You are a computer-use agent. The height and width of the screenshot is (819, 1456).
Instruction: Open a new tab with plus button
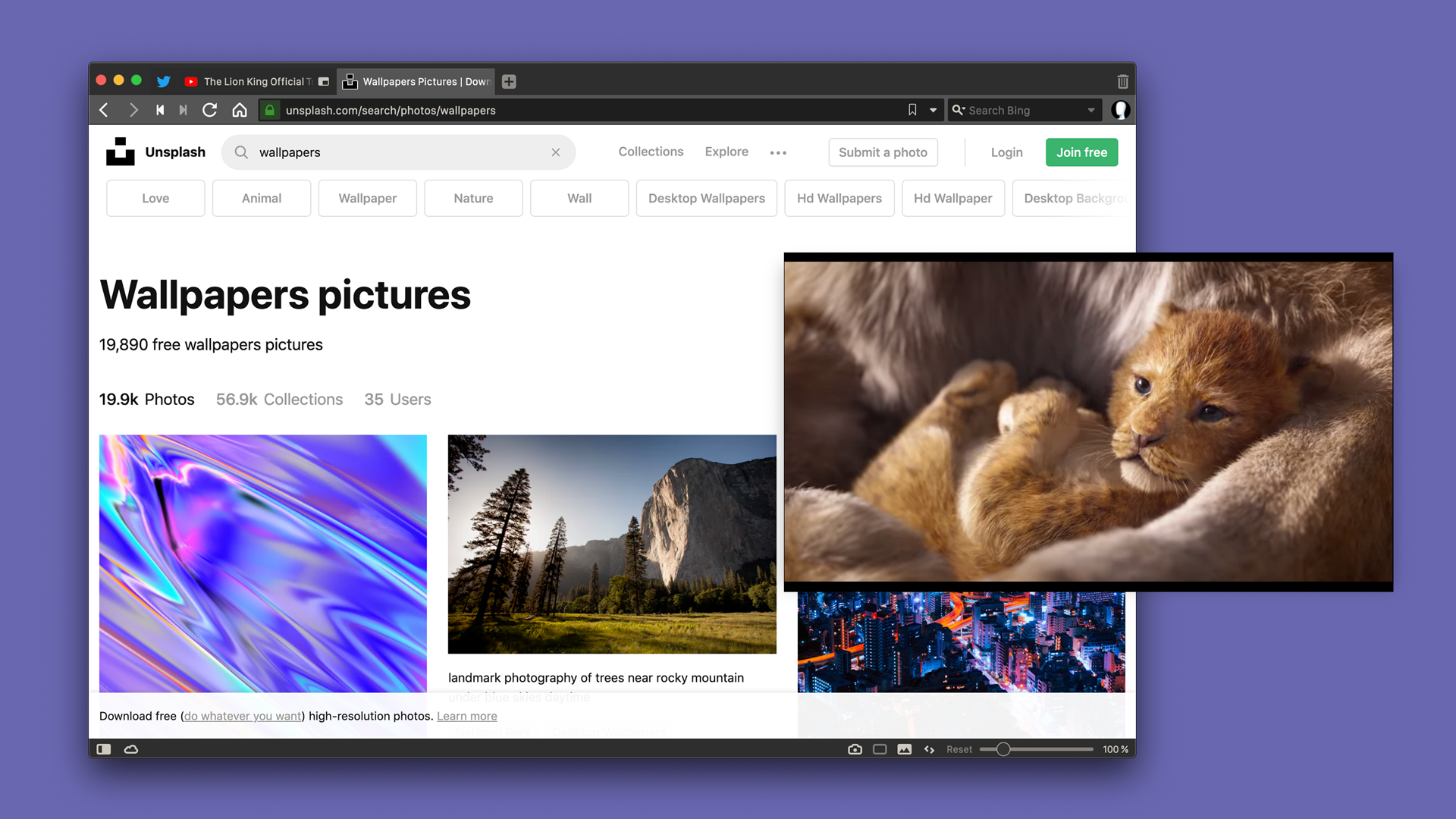click(x=509, y=81)
